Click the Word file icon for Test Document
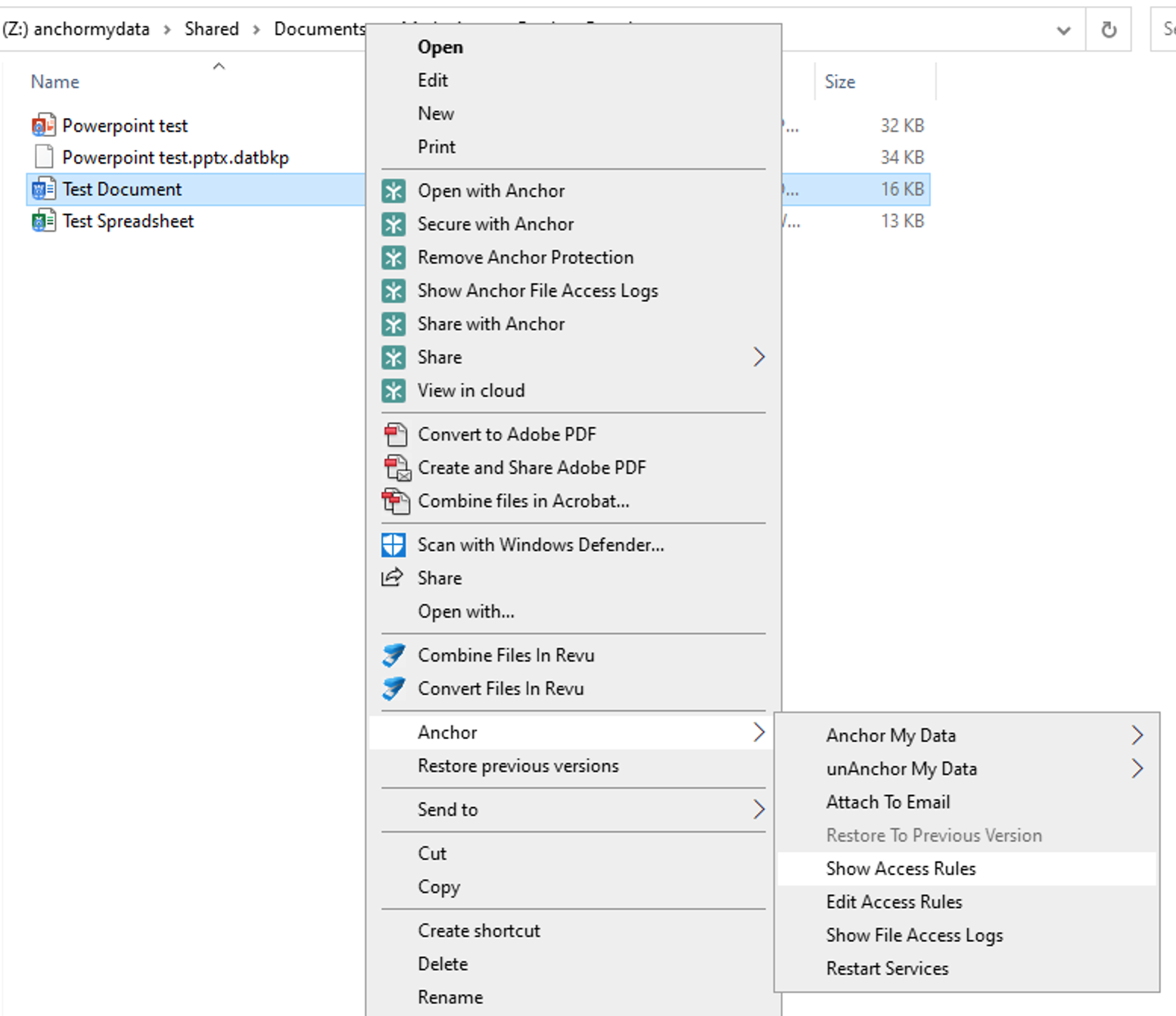The image size is (1176, 1016). point(44,189)
